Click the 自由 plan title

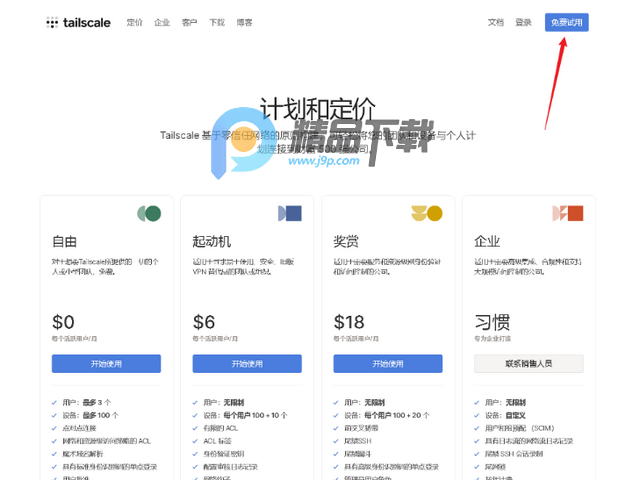coord(64,242)
